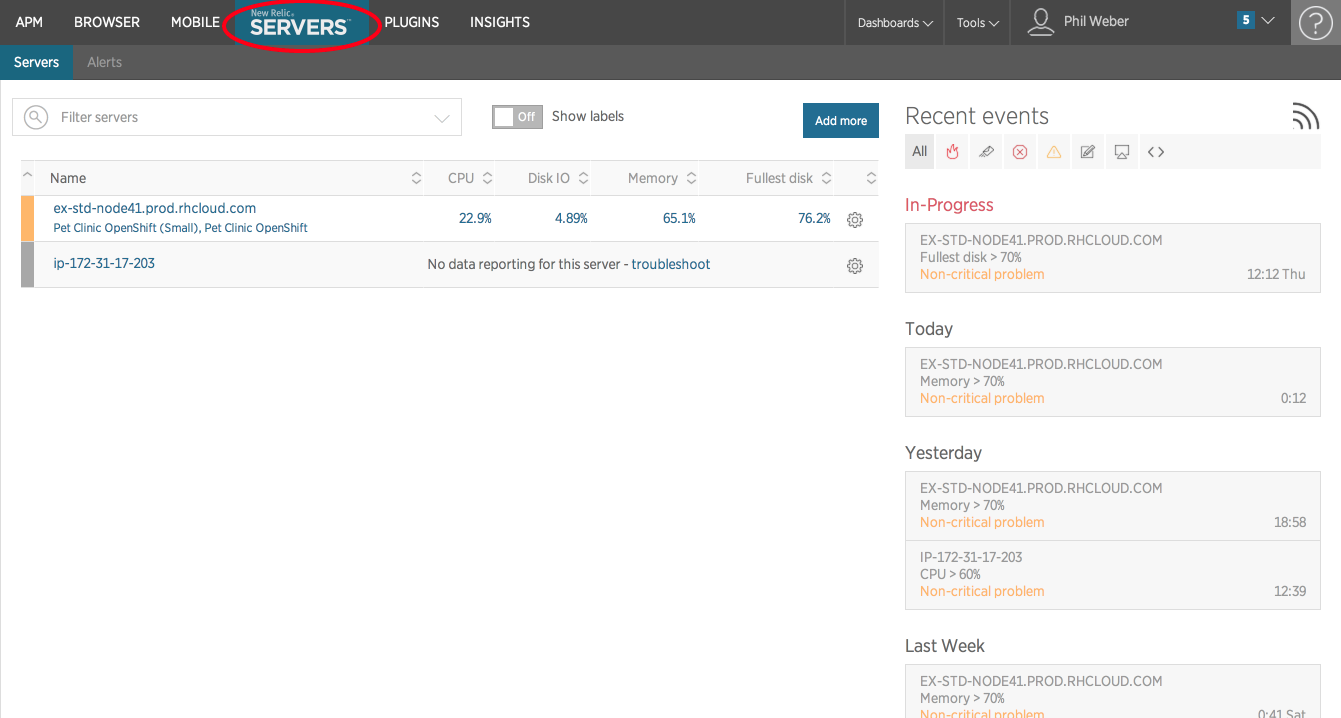
Task: Click inside the Filter servers input field
Action: click(x=237, y=117)
